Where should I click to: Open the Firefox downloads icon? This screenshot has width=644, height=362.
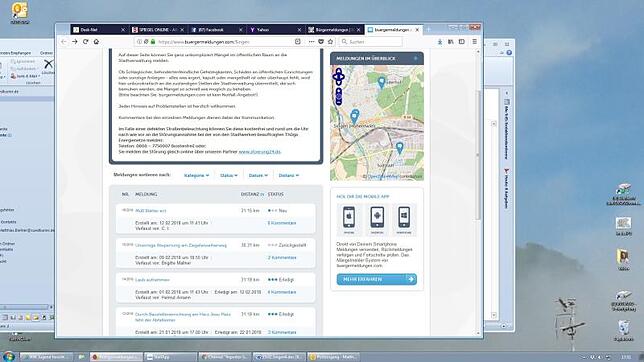(x=440, y=42)
